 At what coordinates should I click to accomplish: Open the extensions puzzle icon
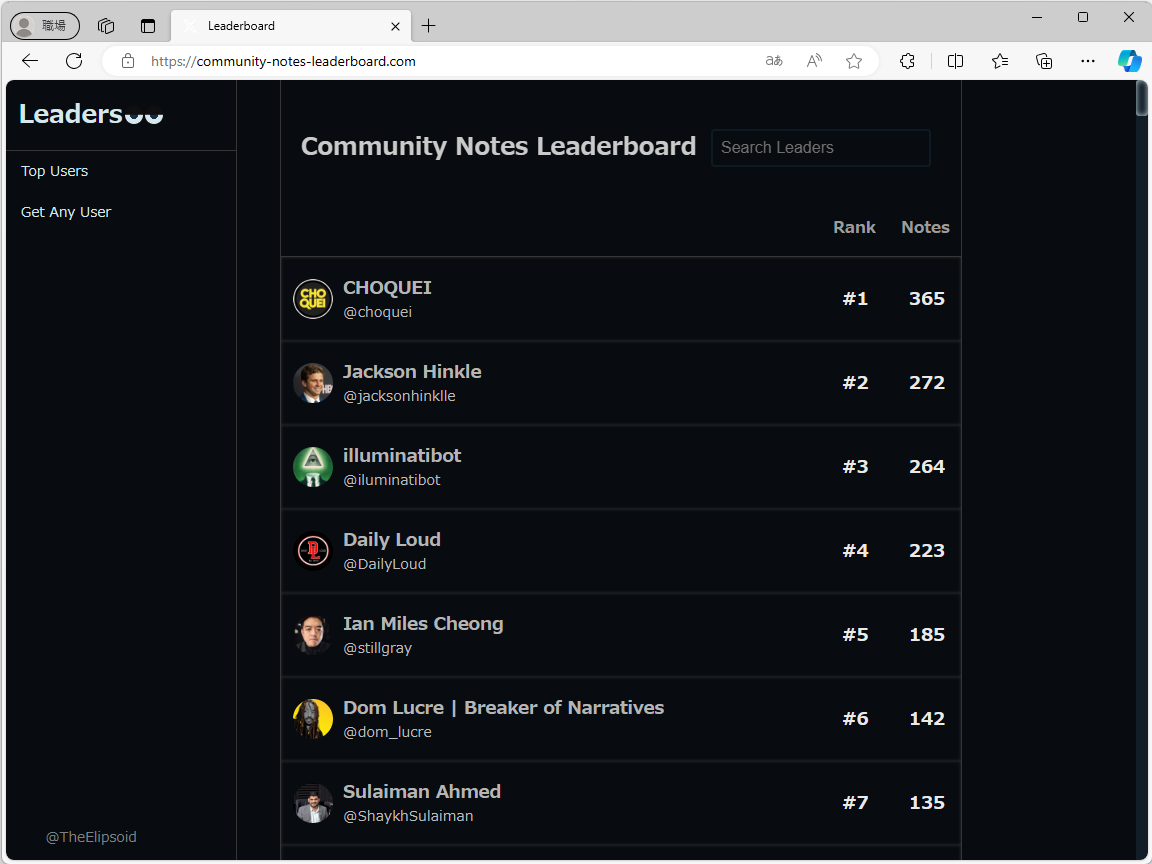(x=907, y=61)
